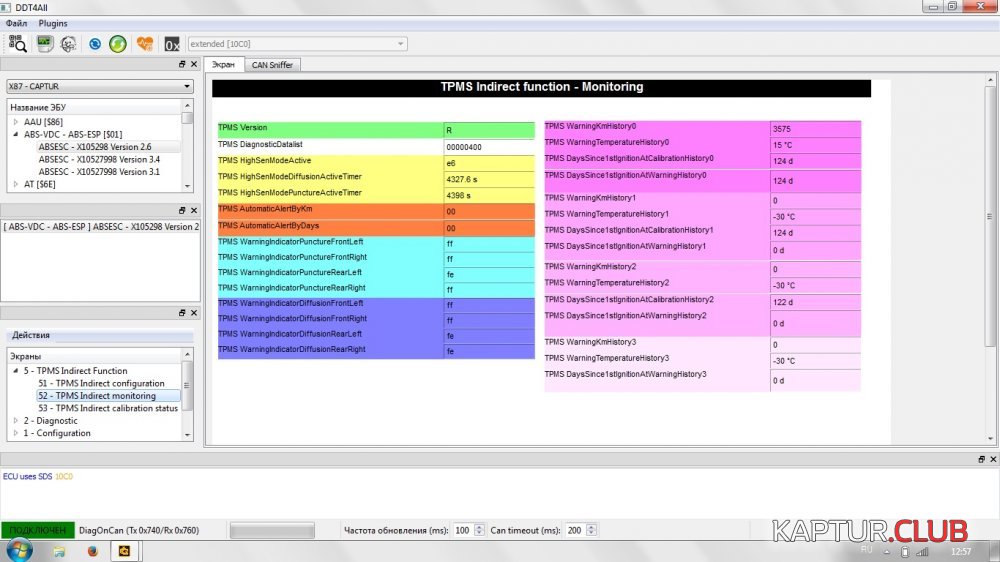Click the taskbar clock showing 12:57
The height and width of the screenshot is (562, 1000).
click(961, 552)
